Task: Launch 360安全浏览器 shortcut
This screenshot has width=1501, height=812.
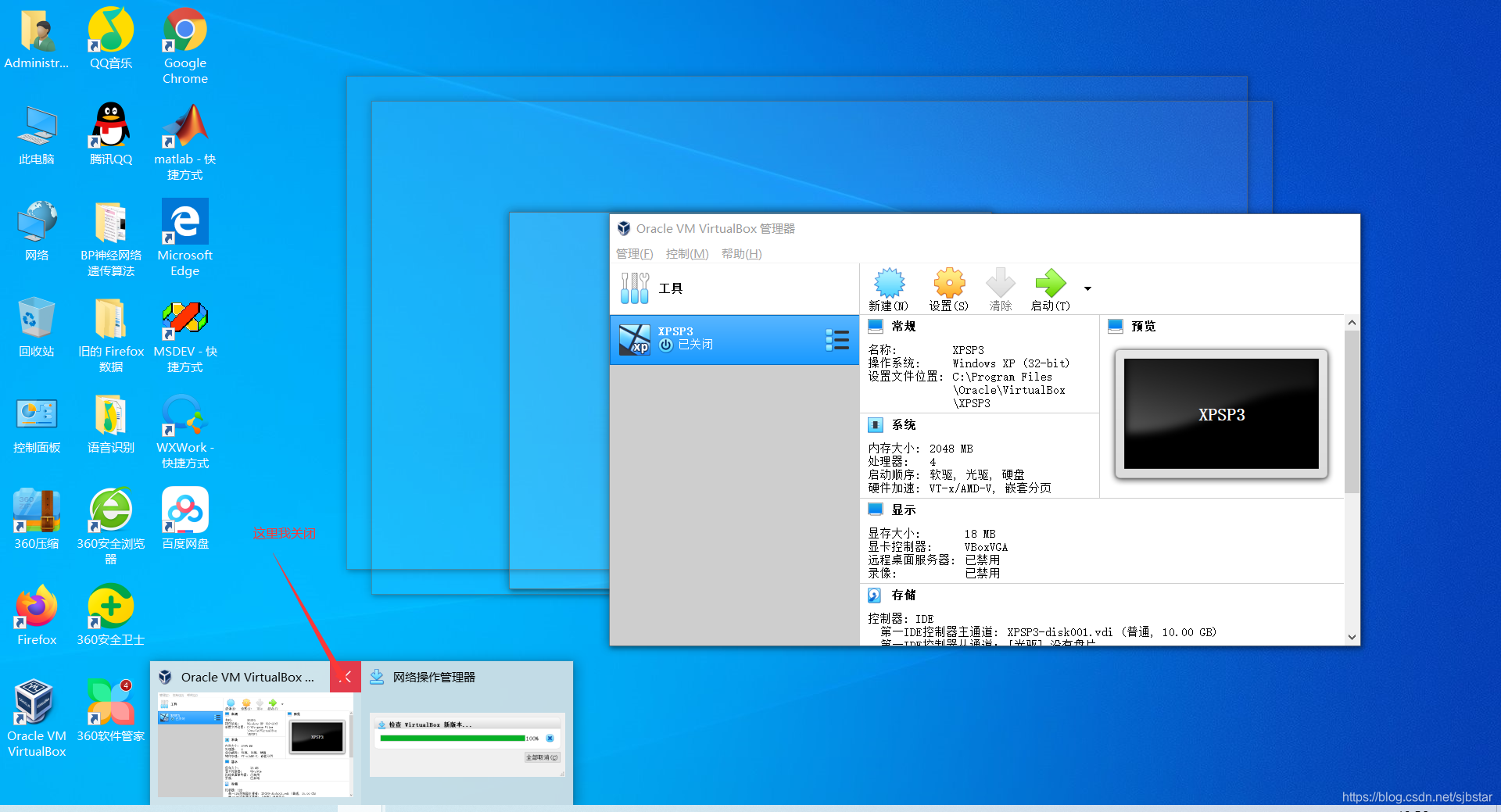Action: pos(111,526)
